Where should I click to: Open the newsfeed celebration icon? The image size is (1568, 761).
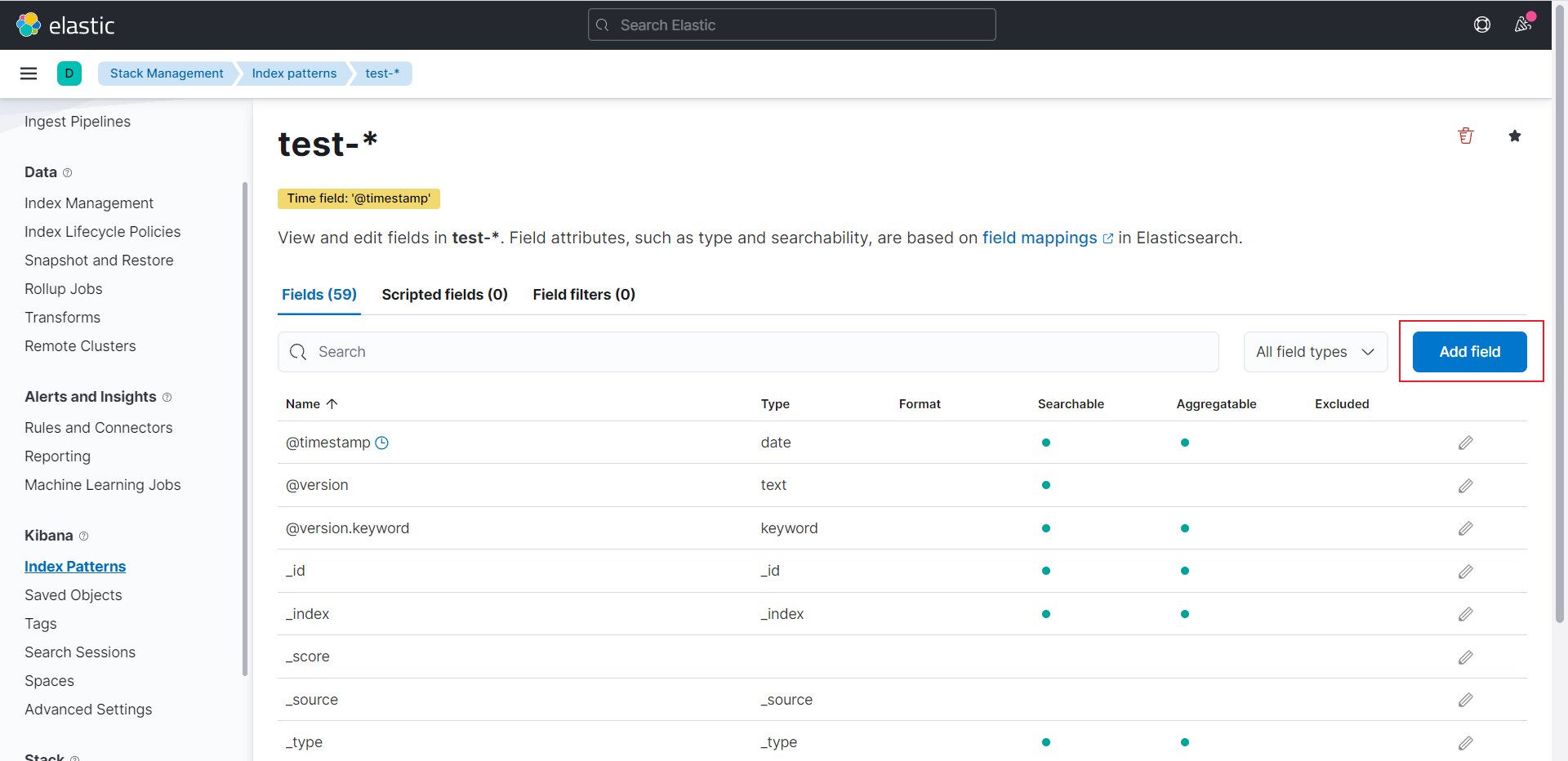point(1523,24)
